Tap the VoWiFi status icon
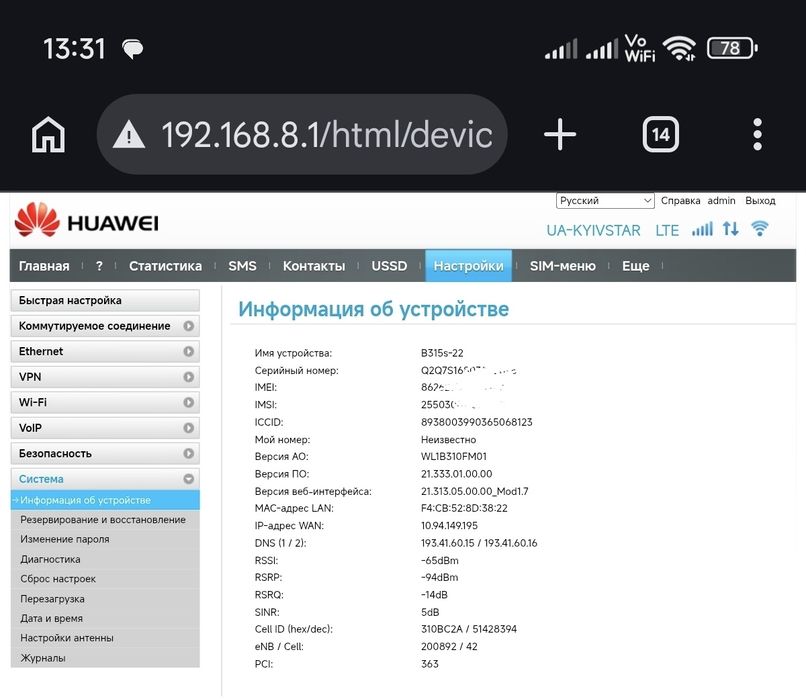806x699 pixels. pos(639,48)
